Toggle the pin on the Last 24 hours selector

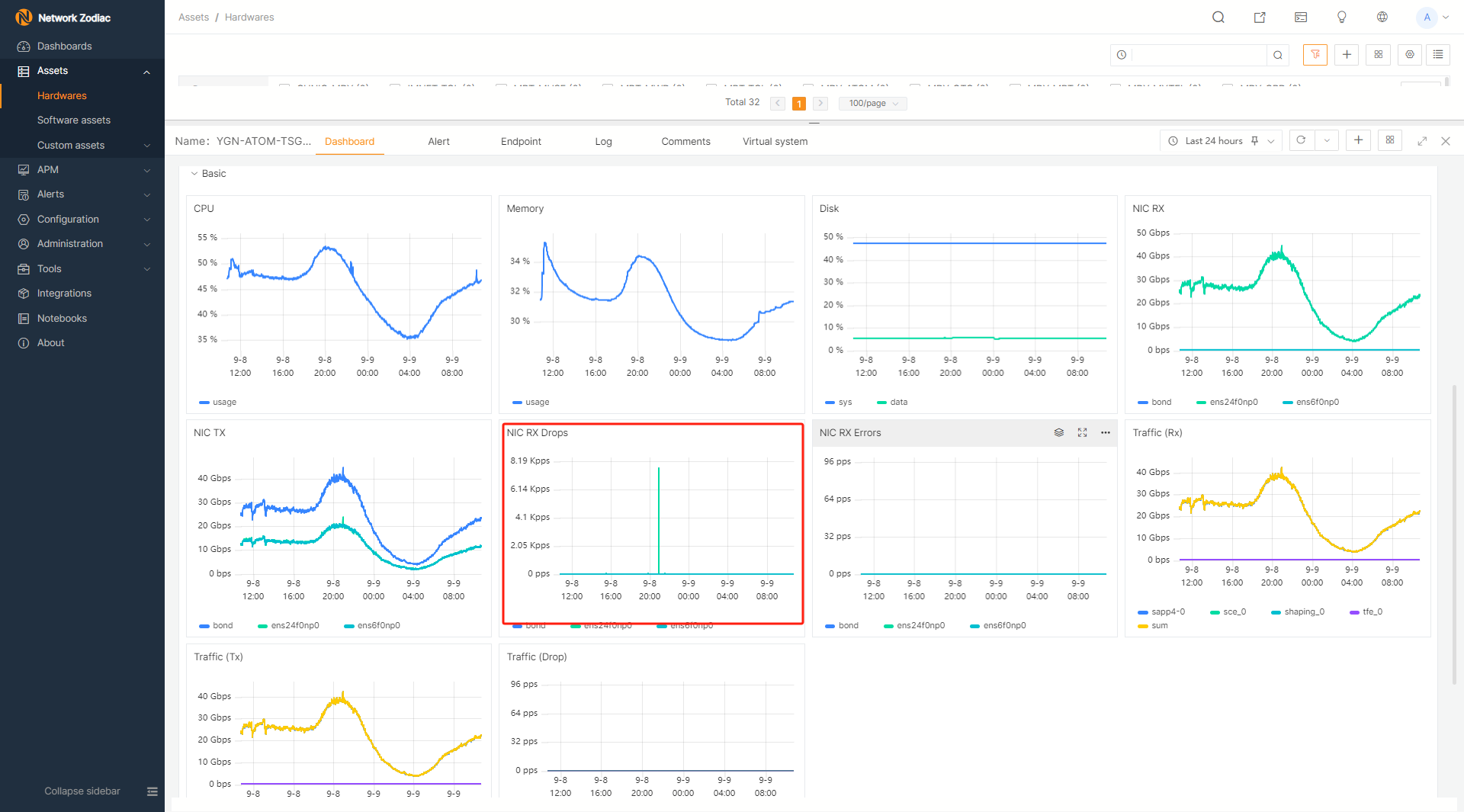pos(1254,141)
